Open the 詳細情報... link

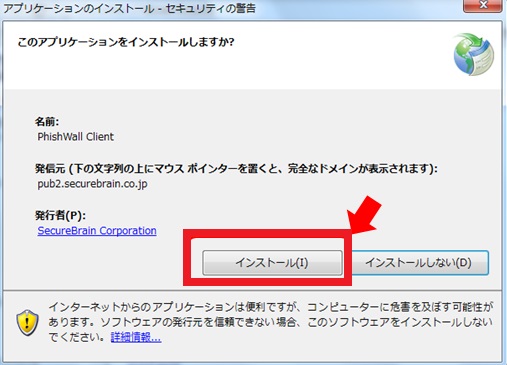click(x=136, y=337)
